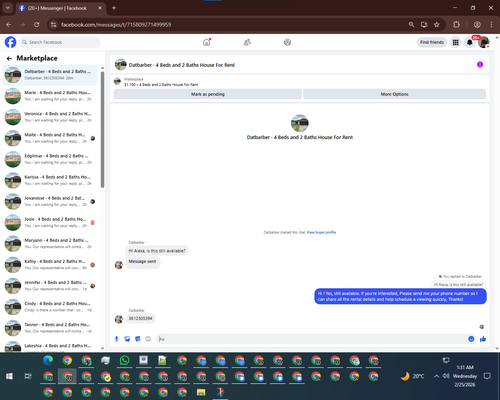Click the Windows Start button
The image size is (500, 400).
9,376
